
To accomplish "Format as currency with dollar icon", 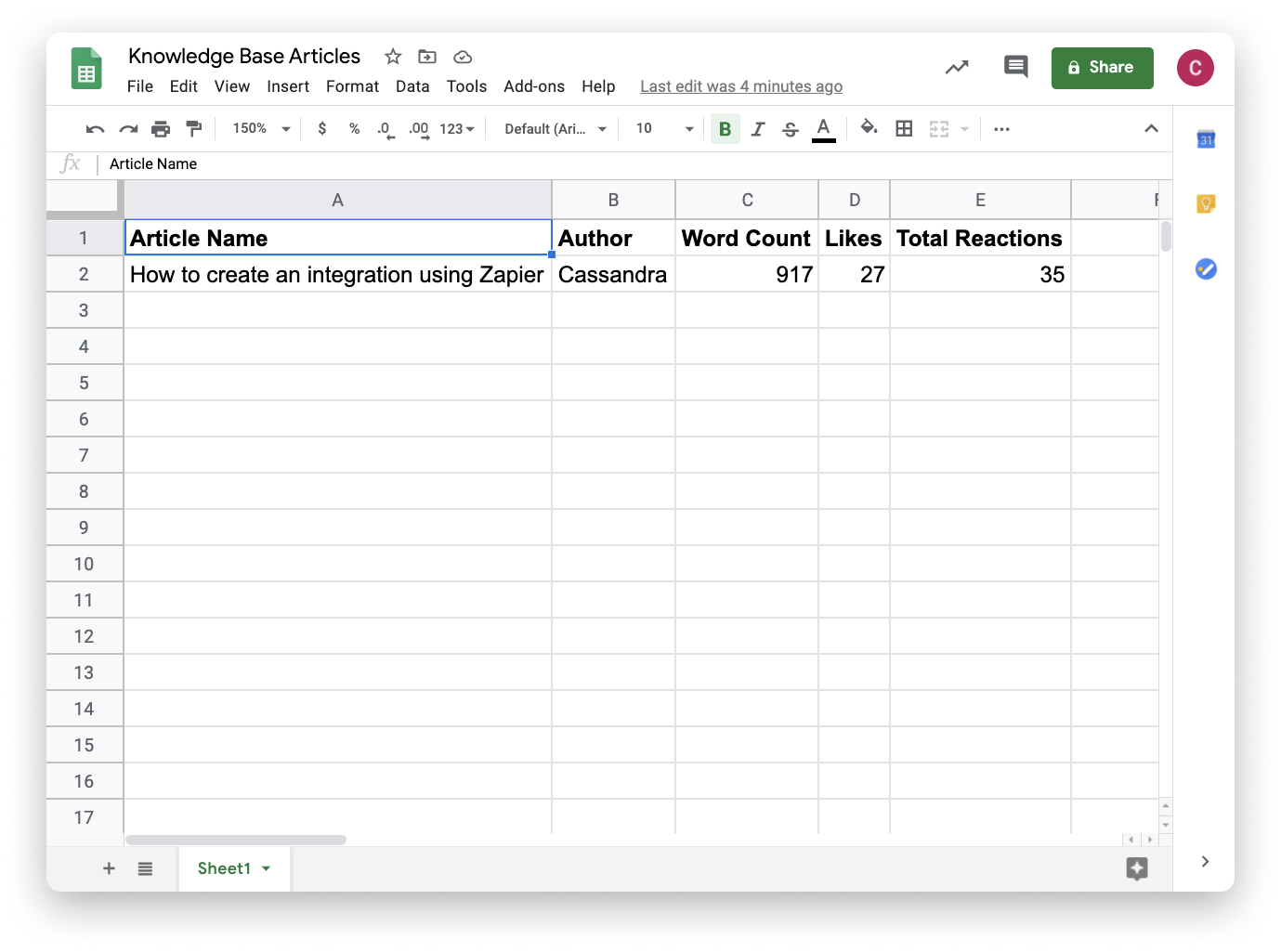I will [x=321, y=129].
